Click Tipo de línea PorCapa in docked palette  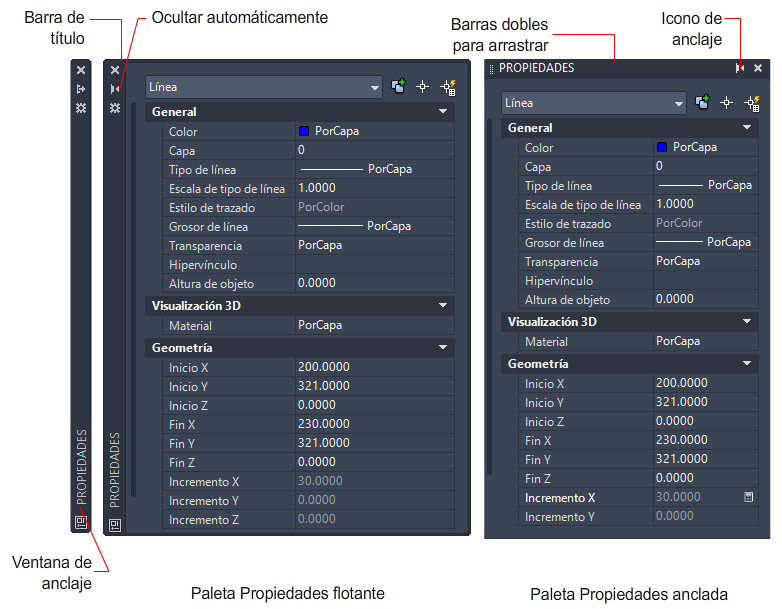click(706, 185)
